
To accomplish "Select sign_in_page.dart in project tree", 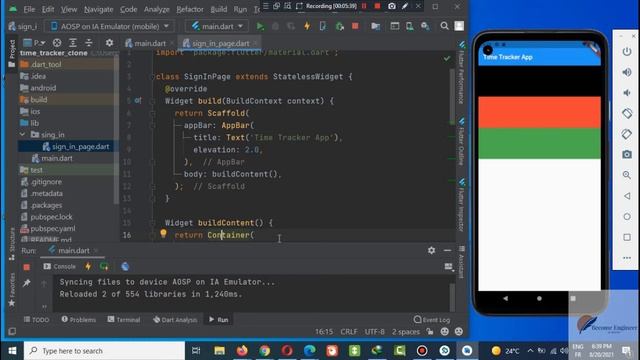I will 76,147.
